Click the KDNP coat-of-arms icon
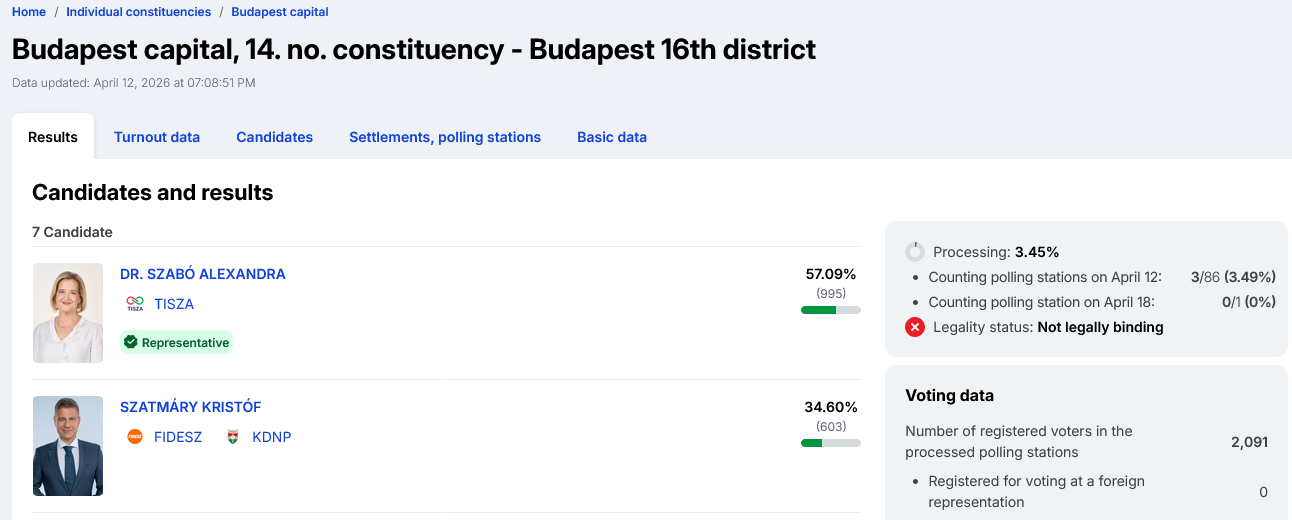 coord(233,437)
